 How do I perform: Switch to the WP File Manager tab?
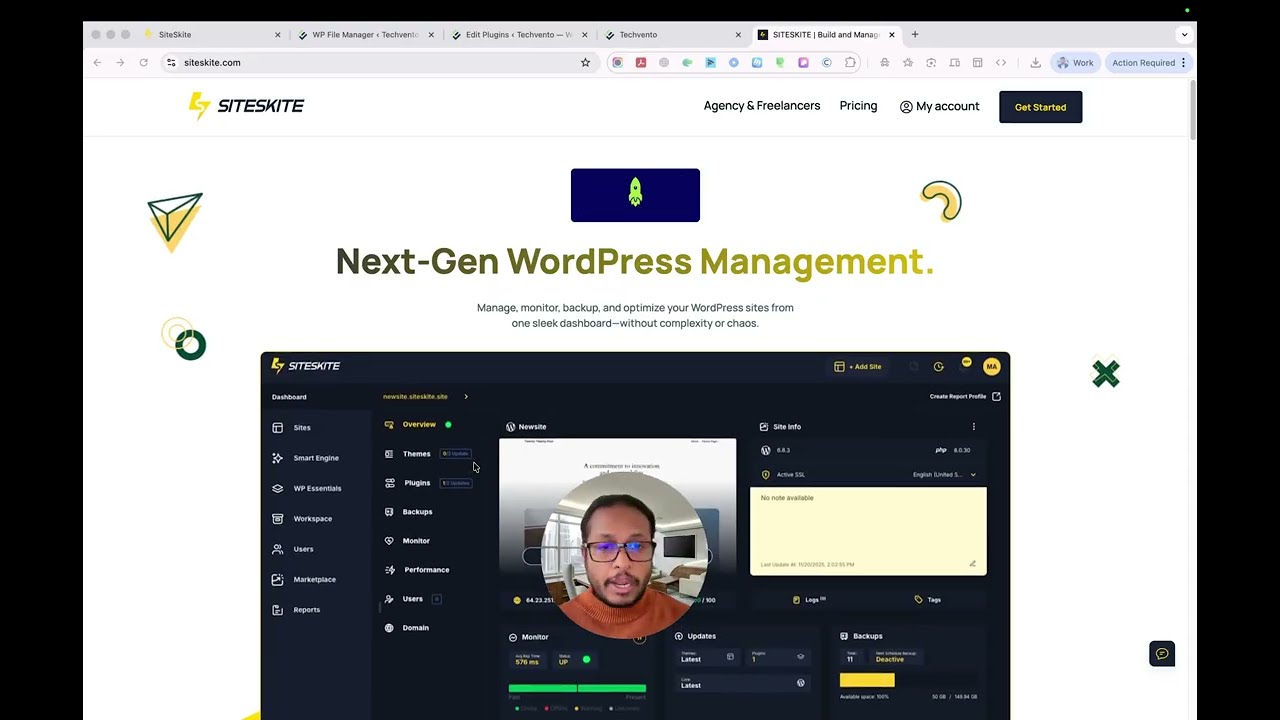click(x=365, y=35)
